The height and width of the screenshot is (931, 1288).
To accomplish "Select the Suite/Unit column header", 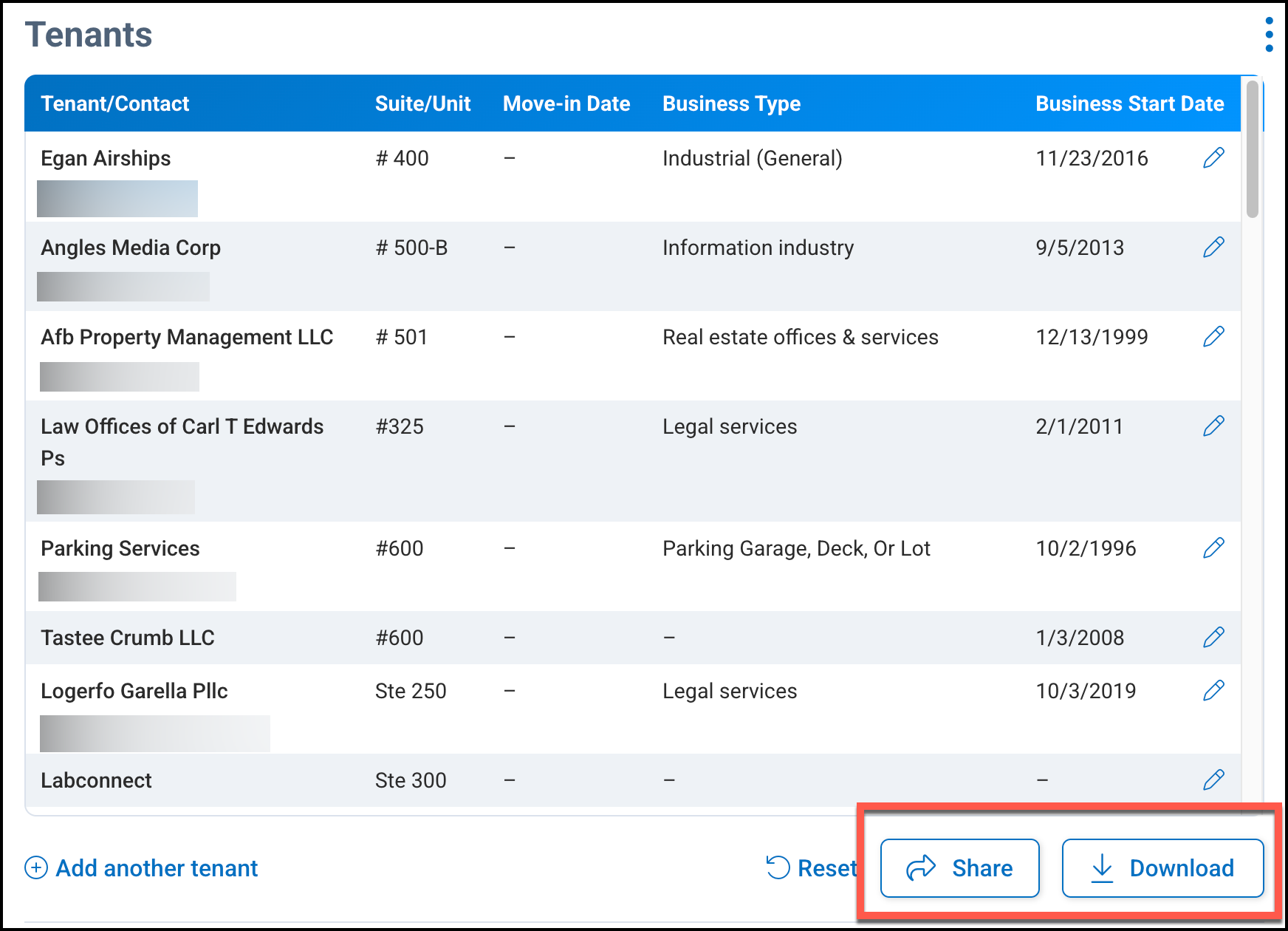I will tap(422, 103).
